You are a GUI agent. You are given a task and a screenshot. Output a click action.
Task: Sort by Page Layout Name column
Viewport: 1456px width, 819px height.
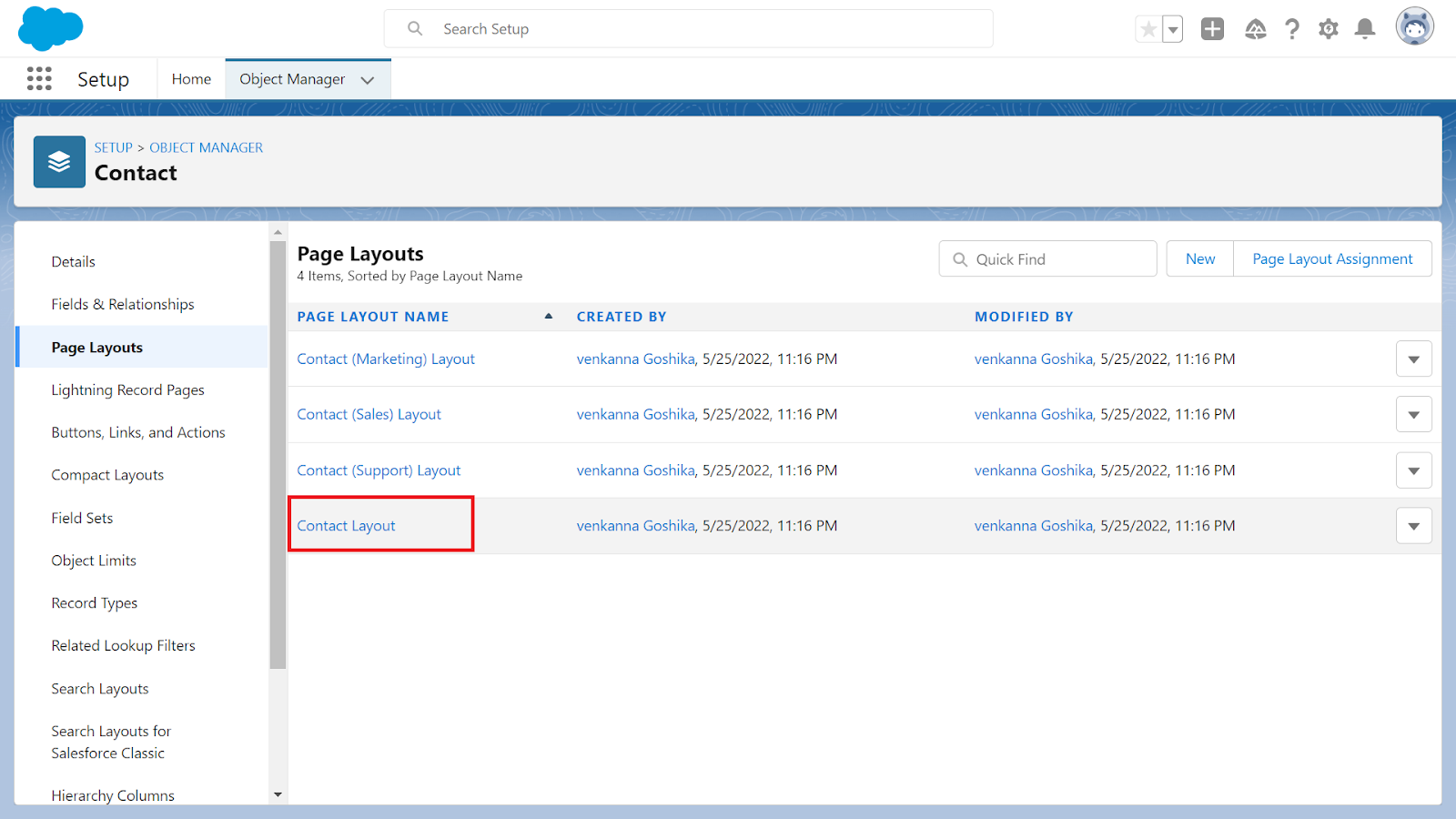[373, 317]
